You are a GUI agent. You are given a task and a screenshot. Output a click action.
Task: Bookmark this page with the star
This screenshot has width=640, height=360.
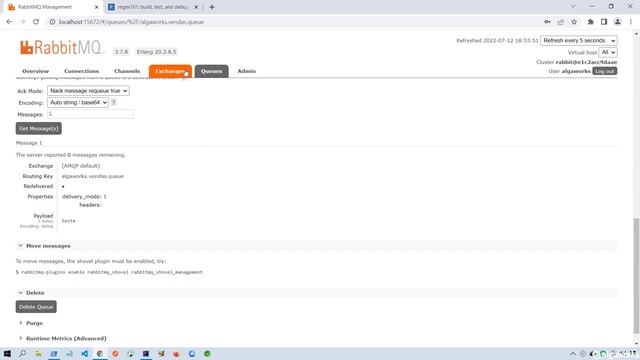pos(574,22)
